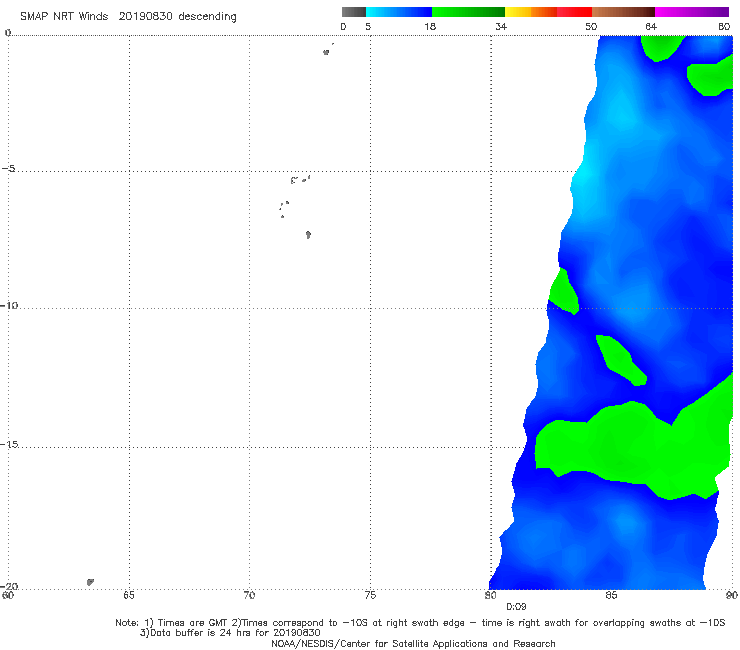
Task: Click the date "20190830" in the title
Action: coord(145,16)
